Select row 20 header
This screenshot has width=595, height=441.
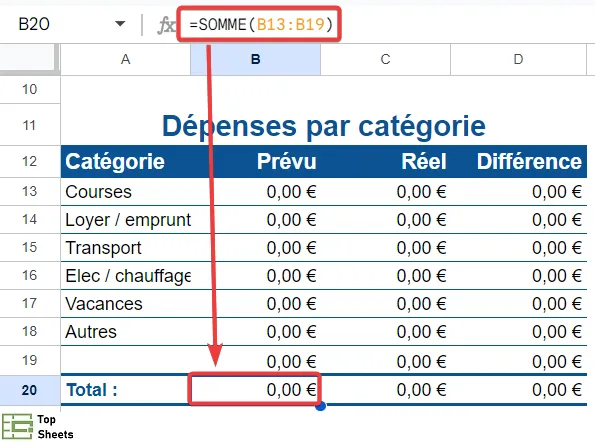tap(30, 390)
